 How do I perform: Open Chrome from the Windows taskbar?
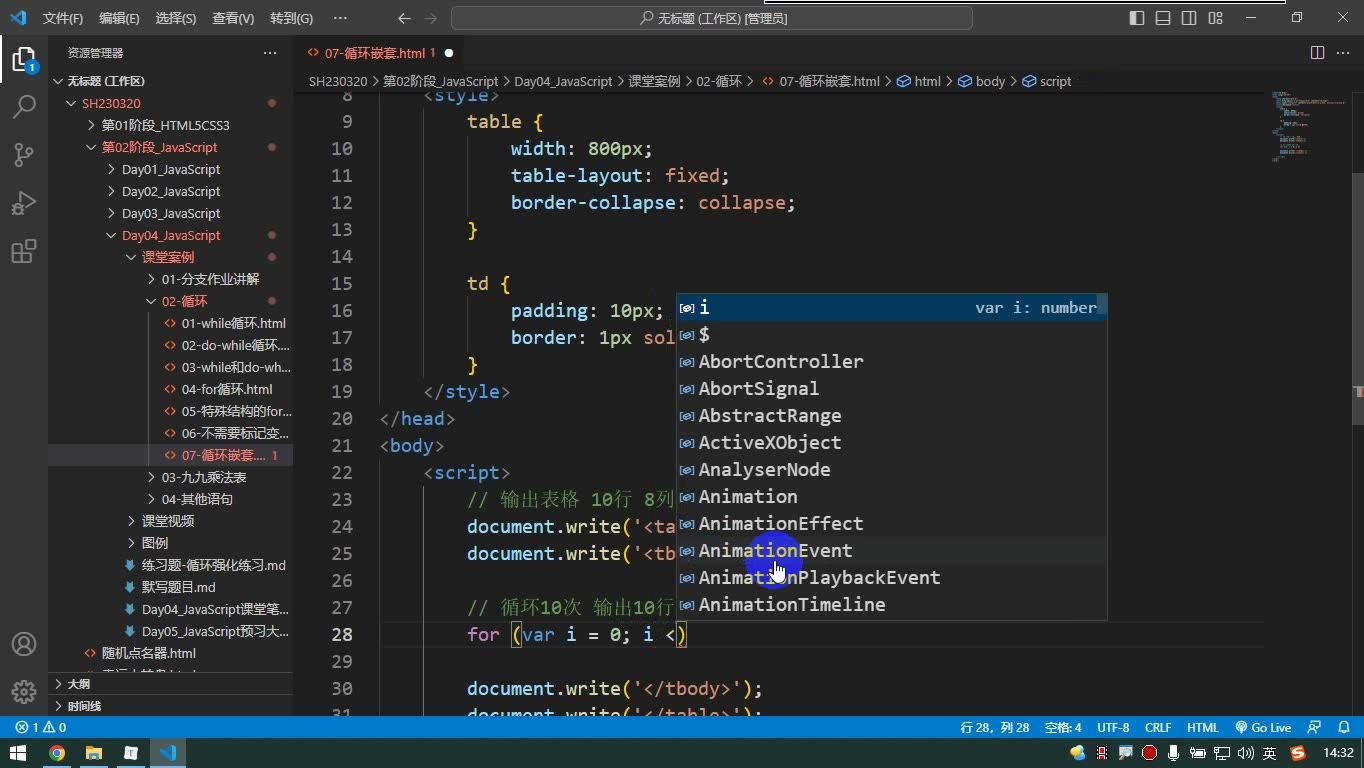pos(56,753)
